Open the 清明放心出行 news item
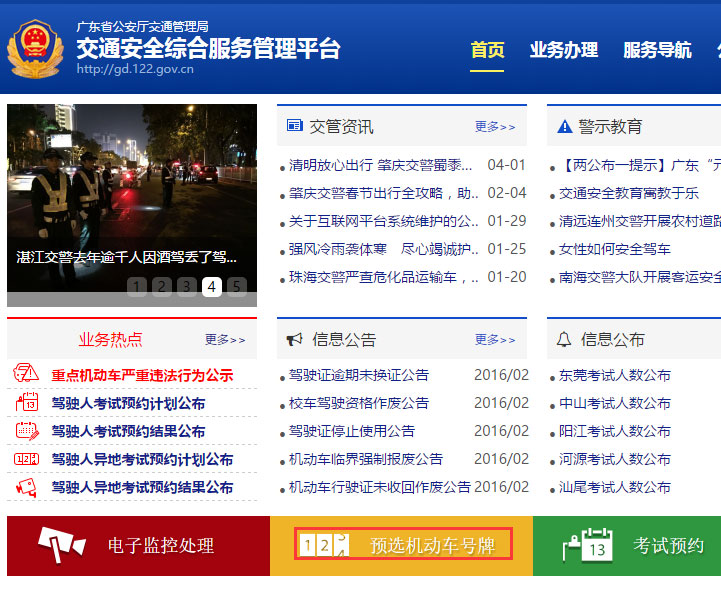Image resolution: width=721 pixels, height=589 pixels. click(x=380, y=165)
